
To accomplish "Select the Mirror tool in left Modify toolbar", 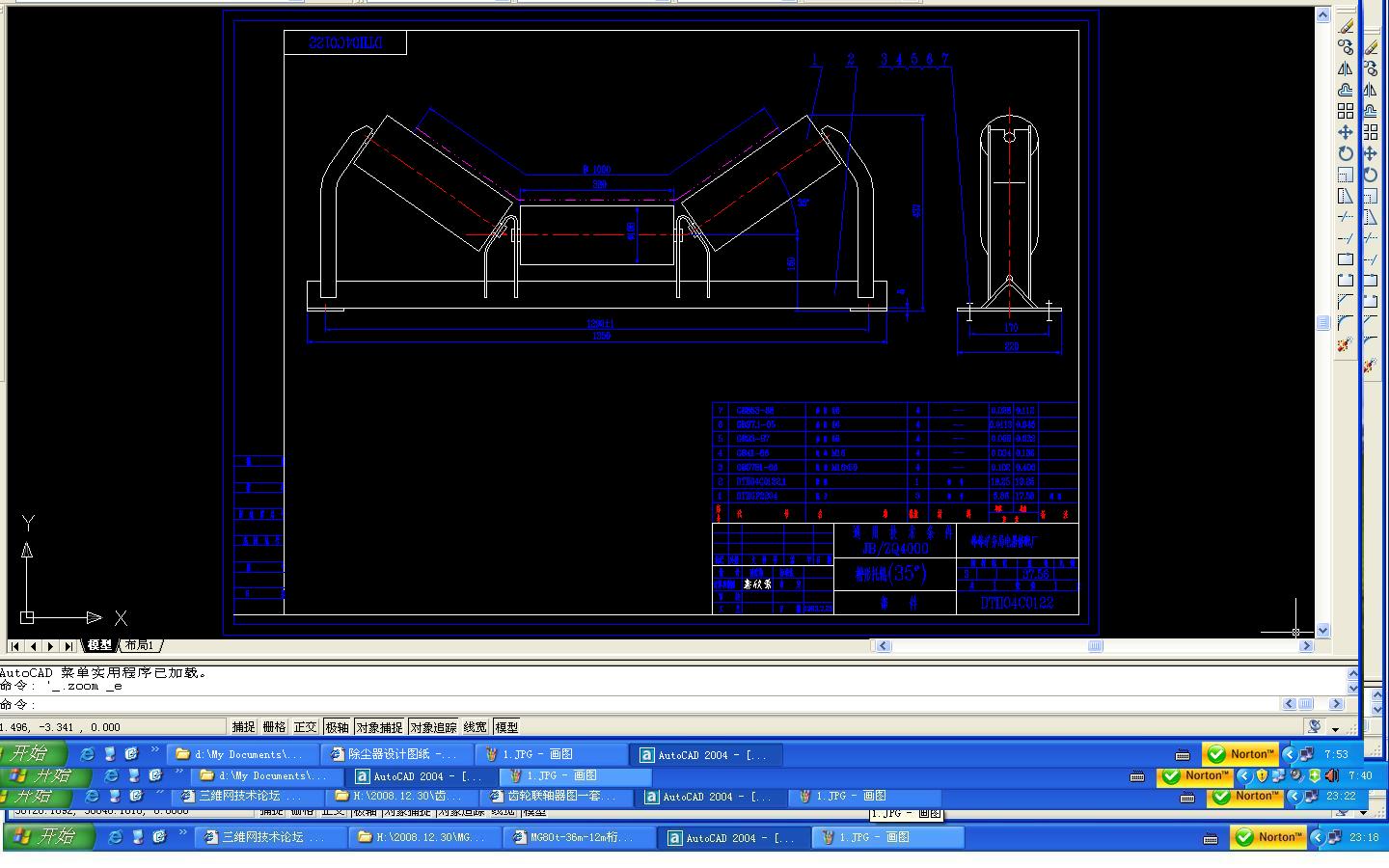I will [x=1346, y=68].
